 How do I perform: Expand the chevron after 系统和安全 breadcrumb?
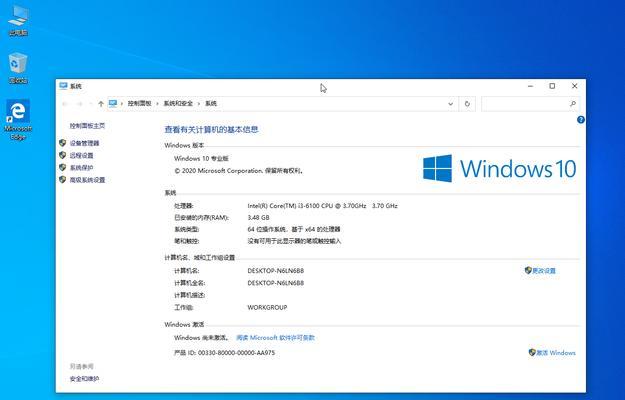pos(199,104)
